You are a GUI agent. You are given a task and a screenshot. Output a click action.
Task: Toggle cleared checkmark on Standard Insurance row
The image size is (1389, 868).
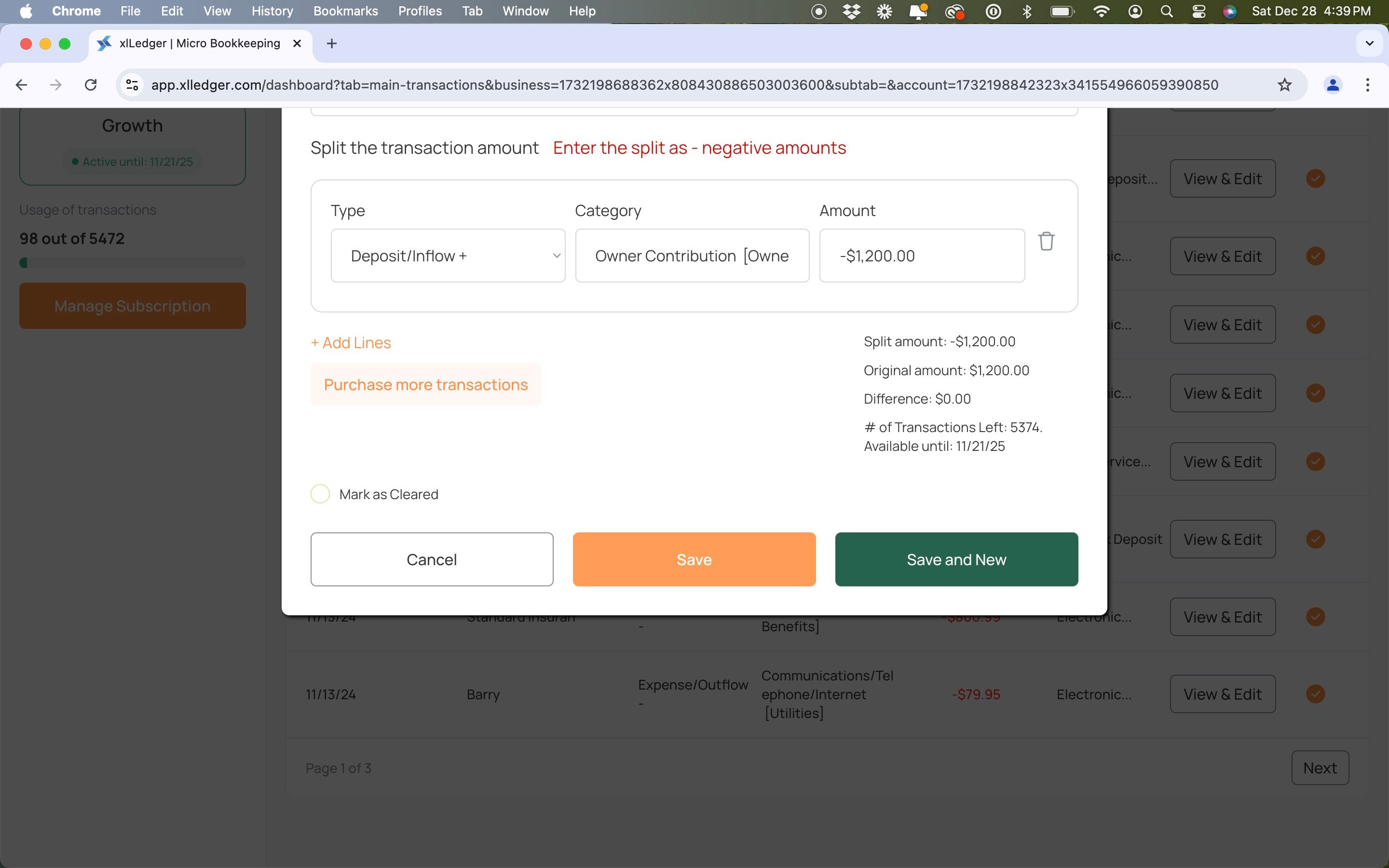(1315, 617)
